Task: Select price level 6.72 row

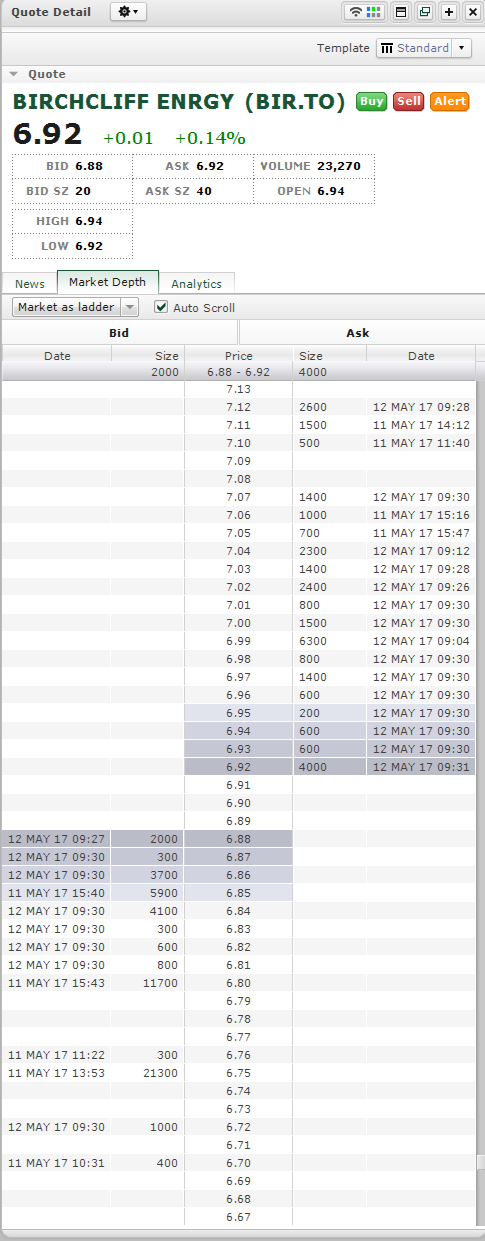Action: coord(239,1127)
